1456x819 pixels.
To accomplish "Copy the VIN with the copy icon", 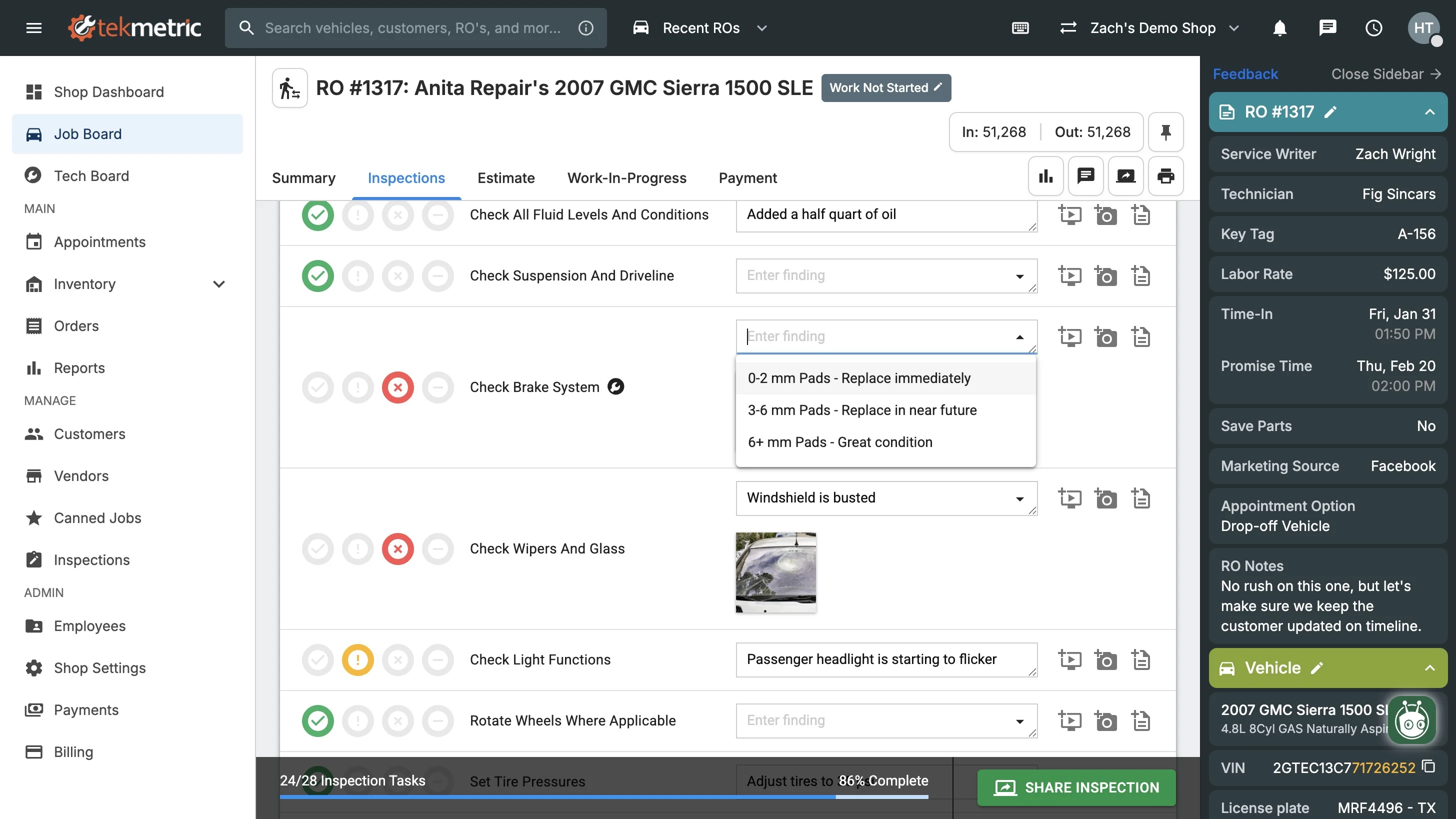I will [1429, 767].
